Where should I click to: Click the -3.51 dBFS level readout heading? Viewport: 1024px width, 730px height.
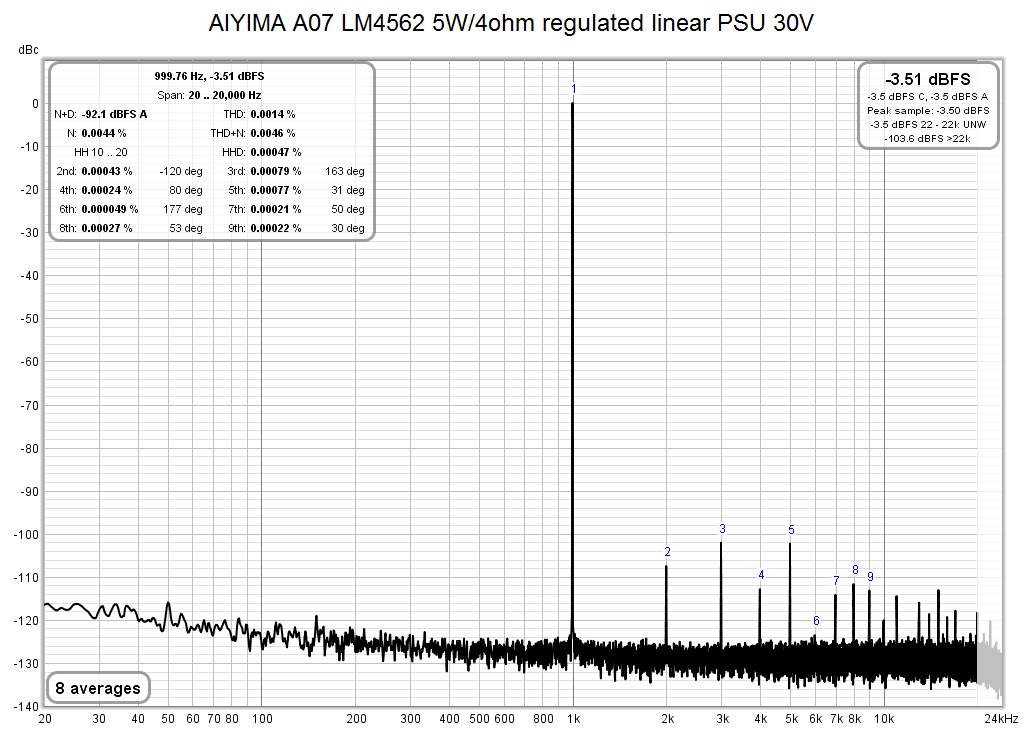coord(928,80)
